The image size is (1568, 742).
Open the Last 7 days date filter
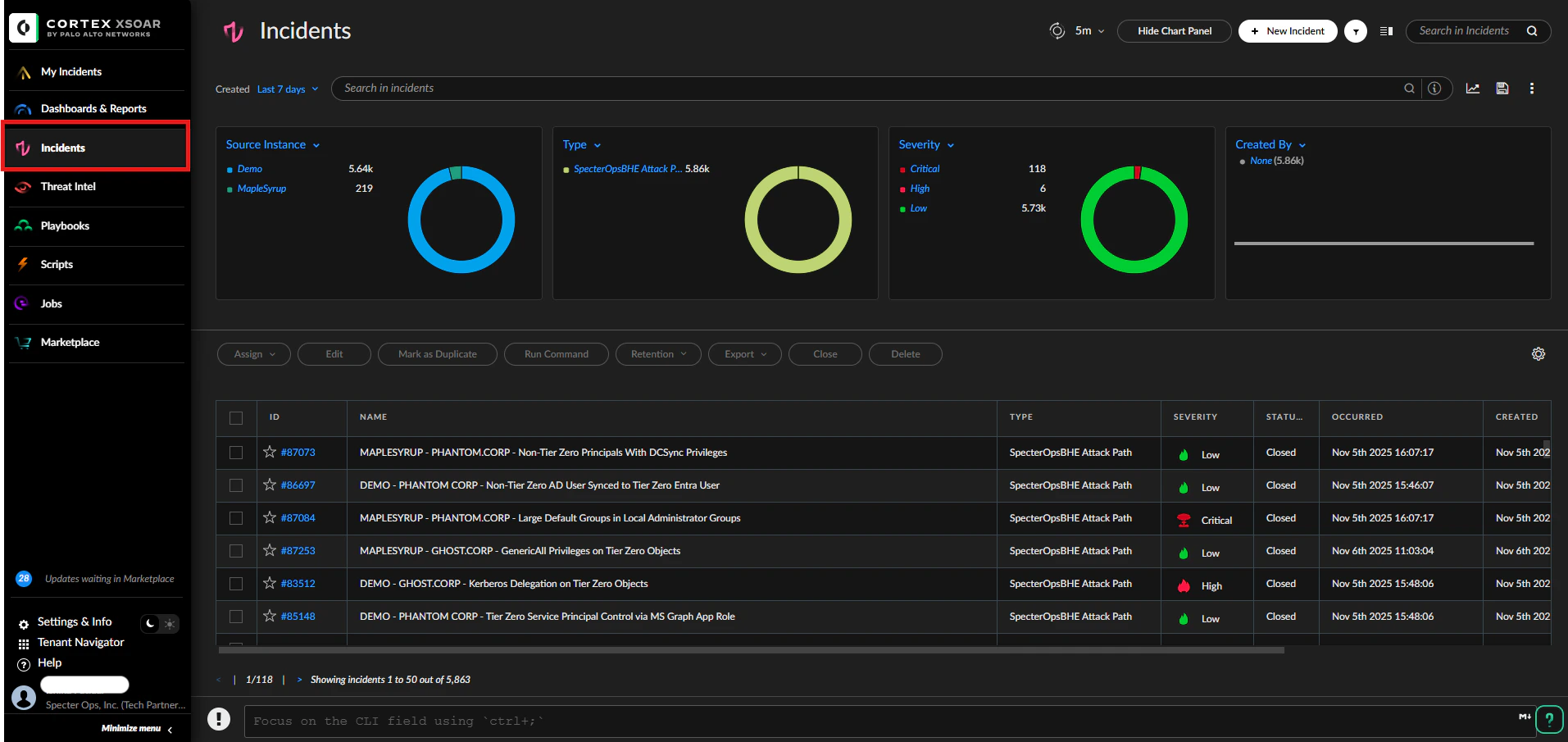tap(288, 89)
